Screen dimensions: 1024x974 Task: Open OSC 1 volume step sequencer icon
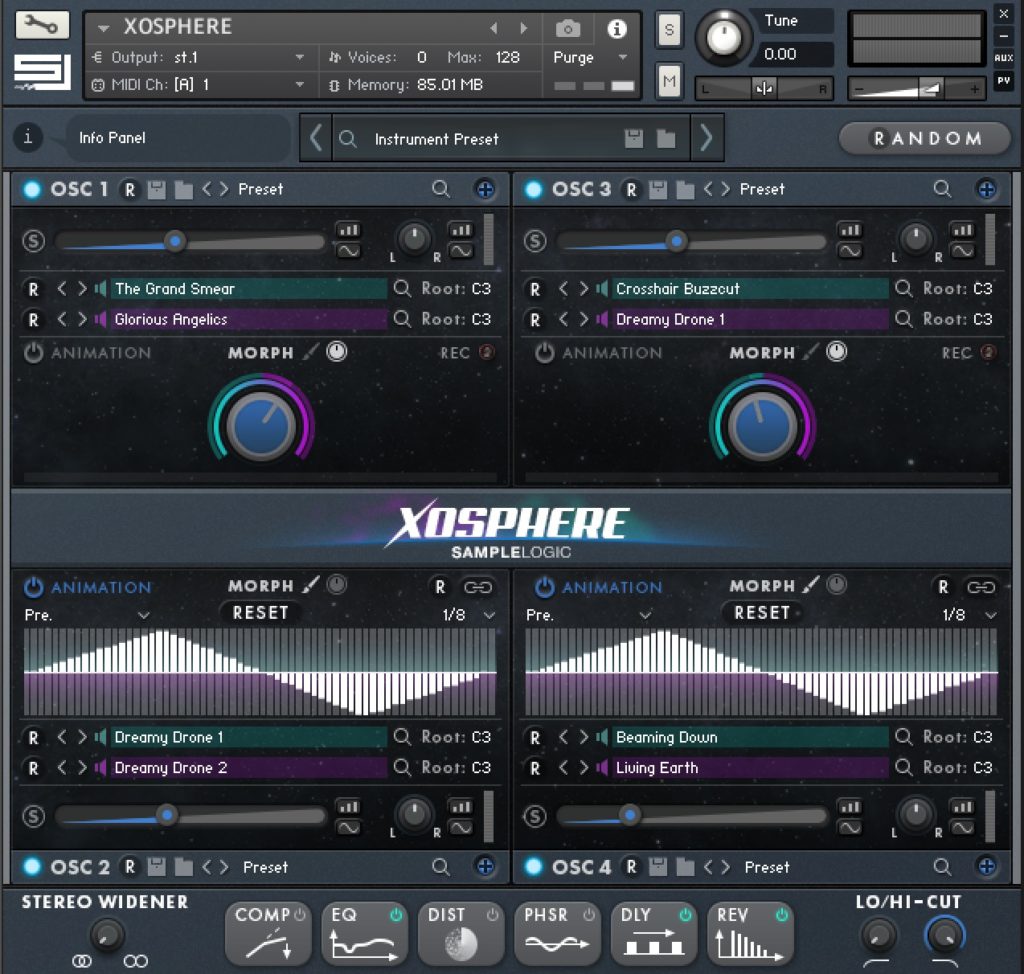(x=348, y=230)
